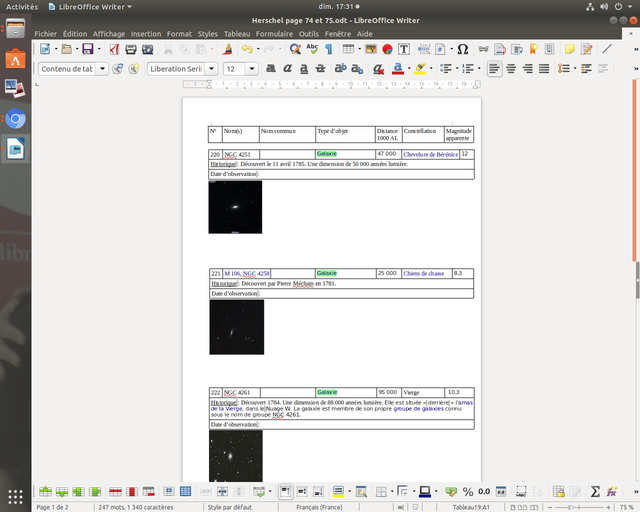Click the Print icon

click(131, 49)
